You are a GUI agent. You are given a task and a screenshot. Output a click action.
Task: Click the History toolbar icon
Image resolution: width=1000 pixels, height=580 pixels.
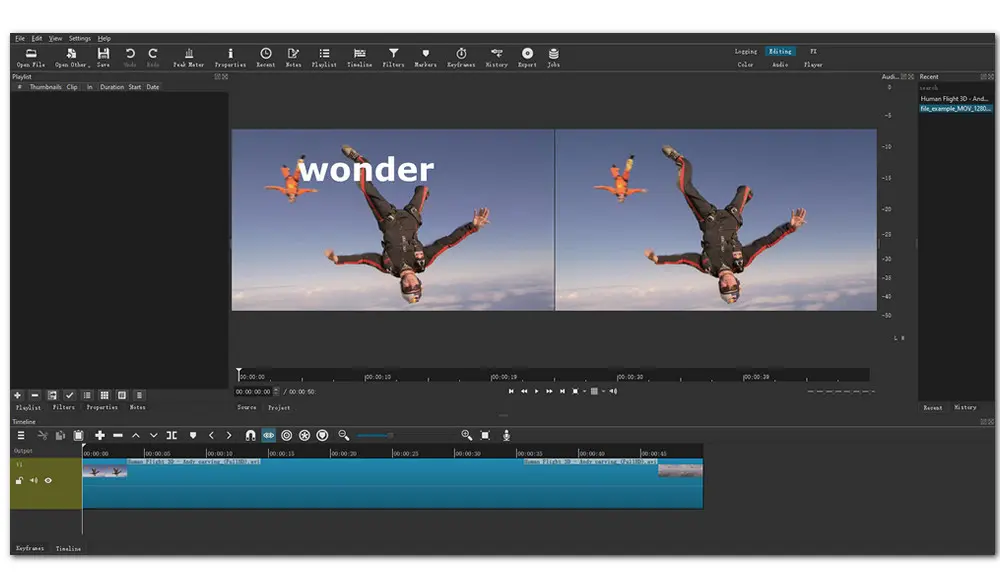tap(497, 57)
